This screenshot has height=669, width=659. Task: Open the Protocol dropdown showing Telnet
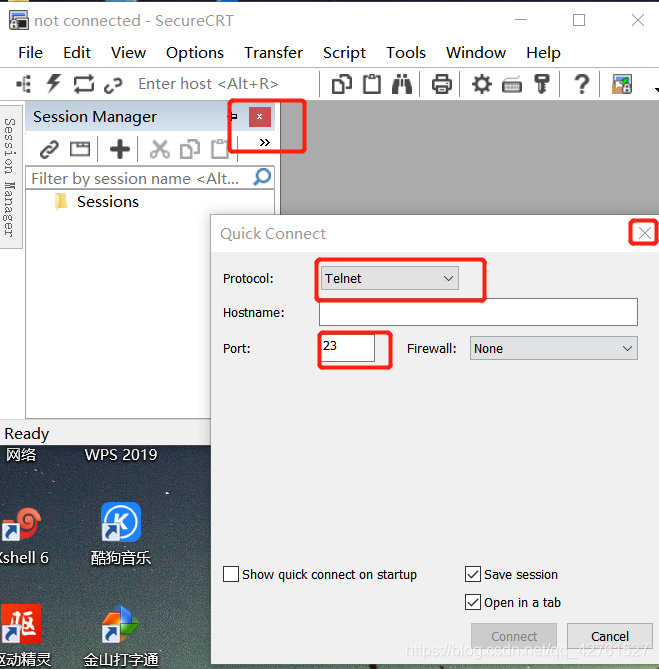(x=389, y=278)
